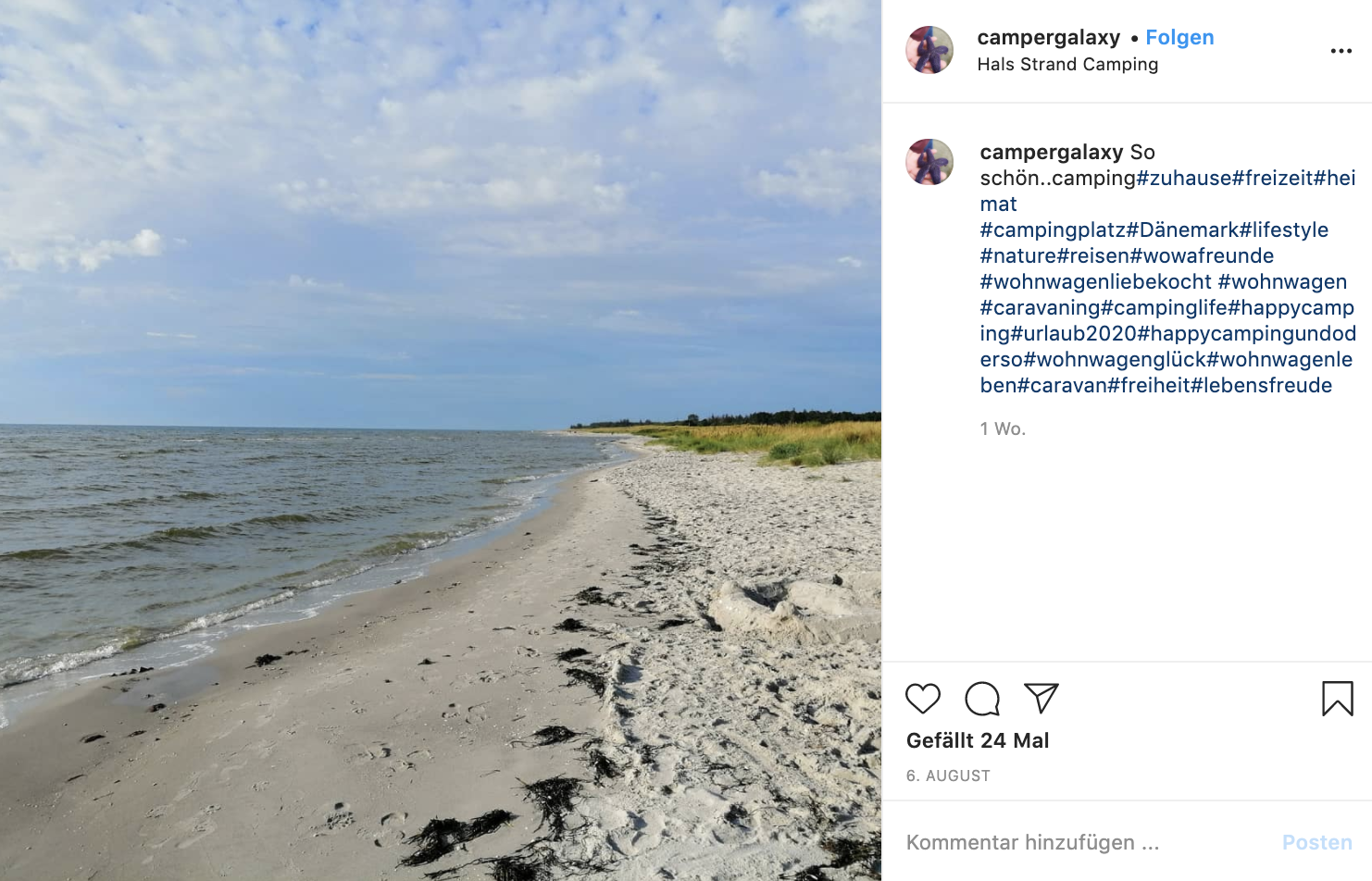The width and height of the screenshot is (1372, 881).
Task: Open campergalaxy username in caption
Action: [1052, 152]
